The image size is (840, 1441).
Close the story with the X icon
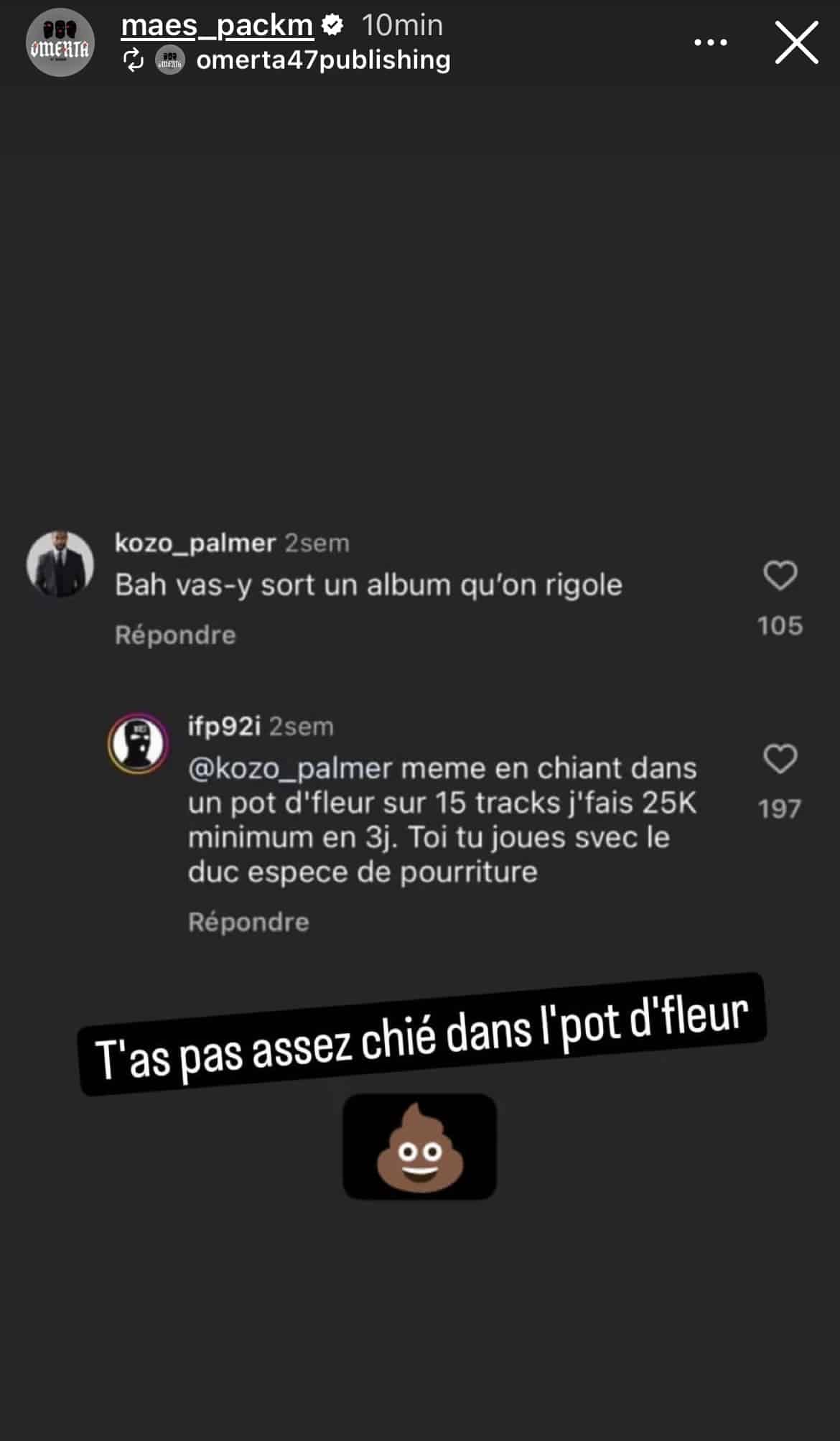click(x=796, y=42)
